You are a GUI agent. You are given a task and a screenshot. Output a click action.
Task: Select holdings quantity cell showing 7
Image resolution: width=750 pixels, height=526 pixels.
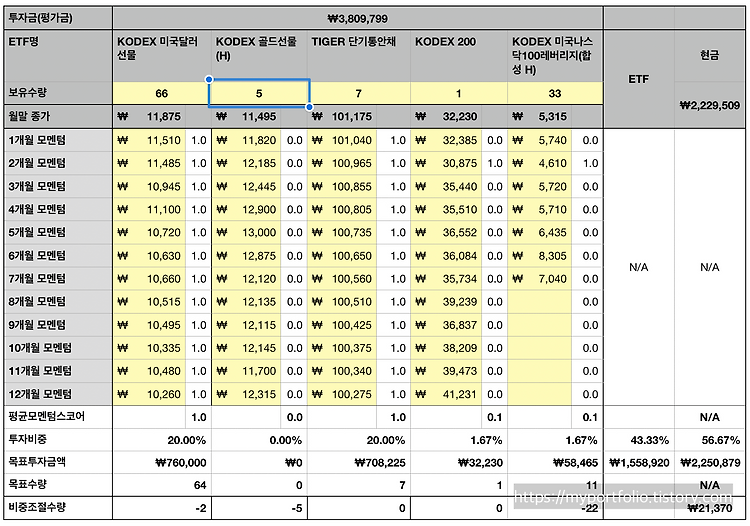coord(359,93)
